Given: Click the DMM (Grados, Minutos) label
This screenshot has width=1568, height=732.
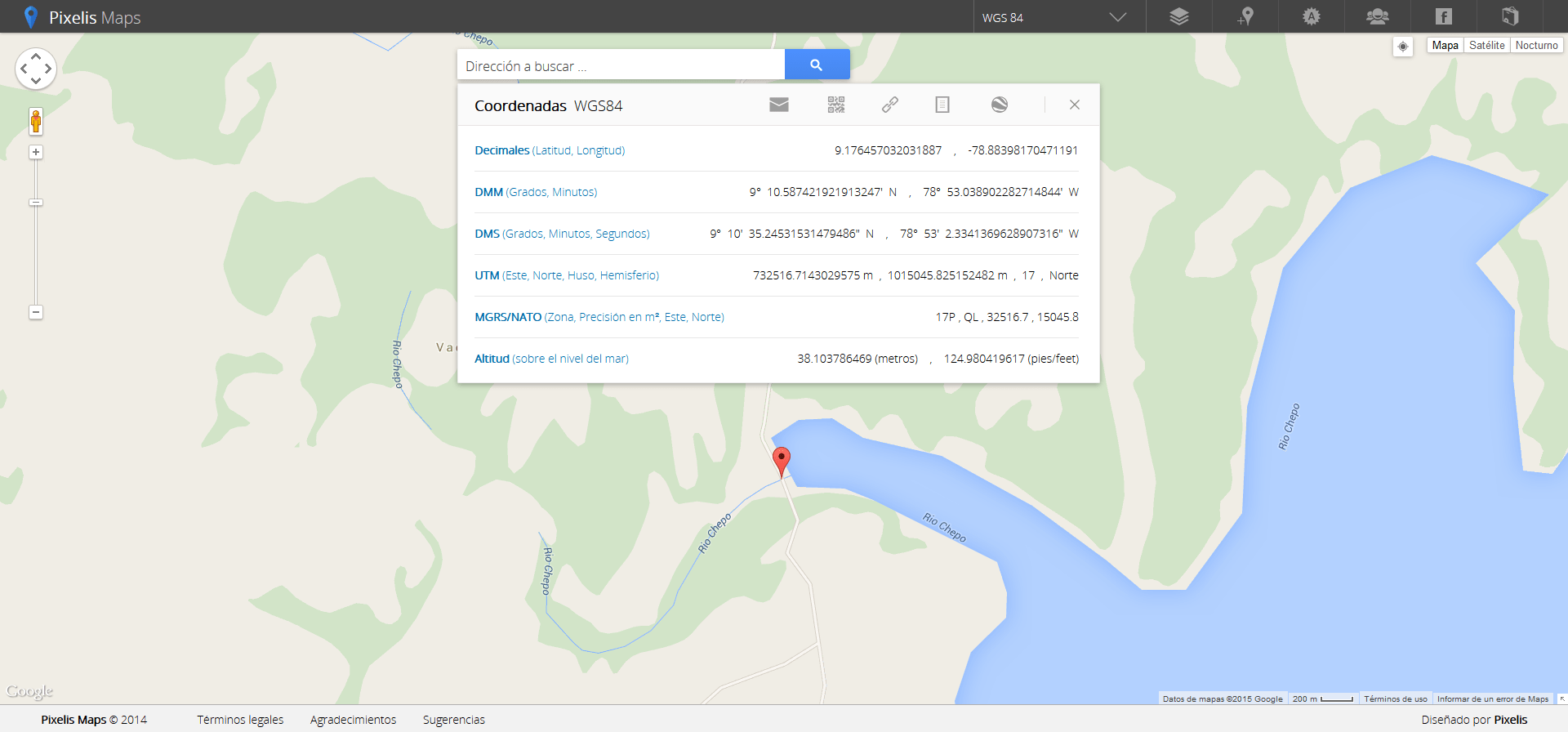Looking at the screenshot, I should (536, 192).
